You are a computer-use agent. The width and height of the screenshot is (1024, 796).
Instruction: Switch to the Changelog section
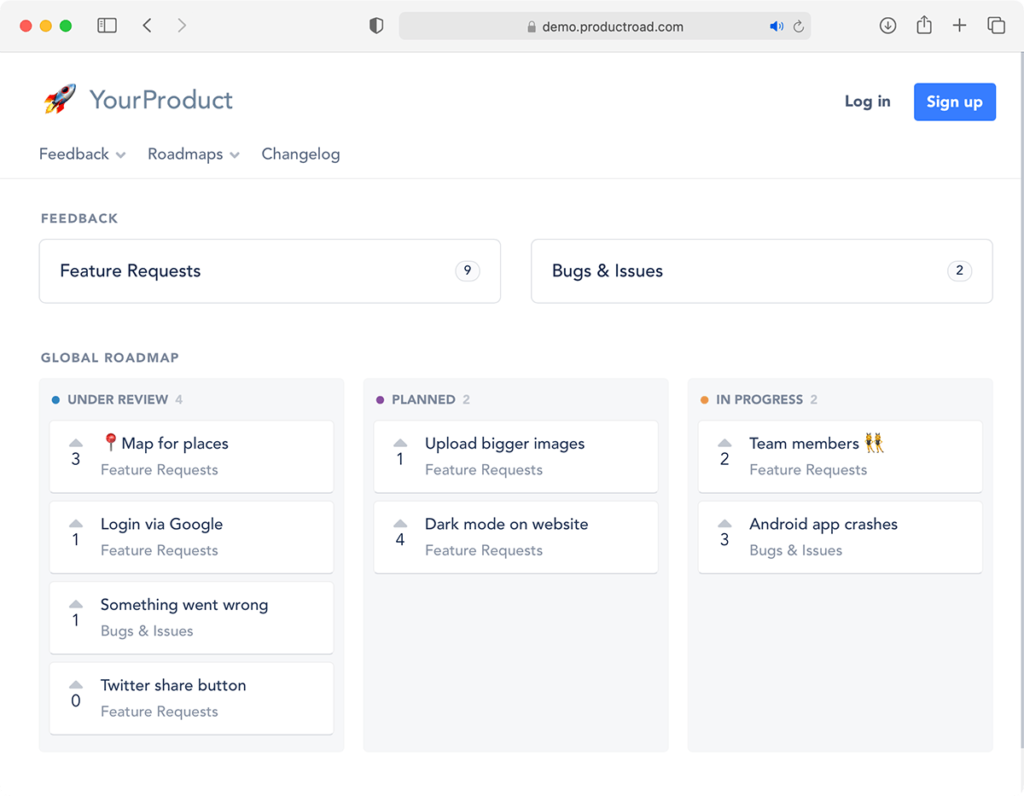click(x=300, y=154)
